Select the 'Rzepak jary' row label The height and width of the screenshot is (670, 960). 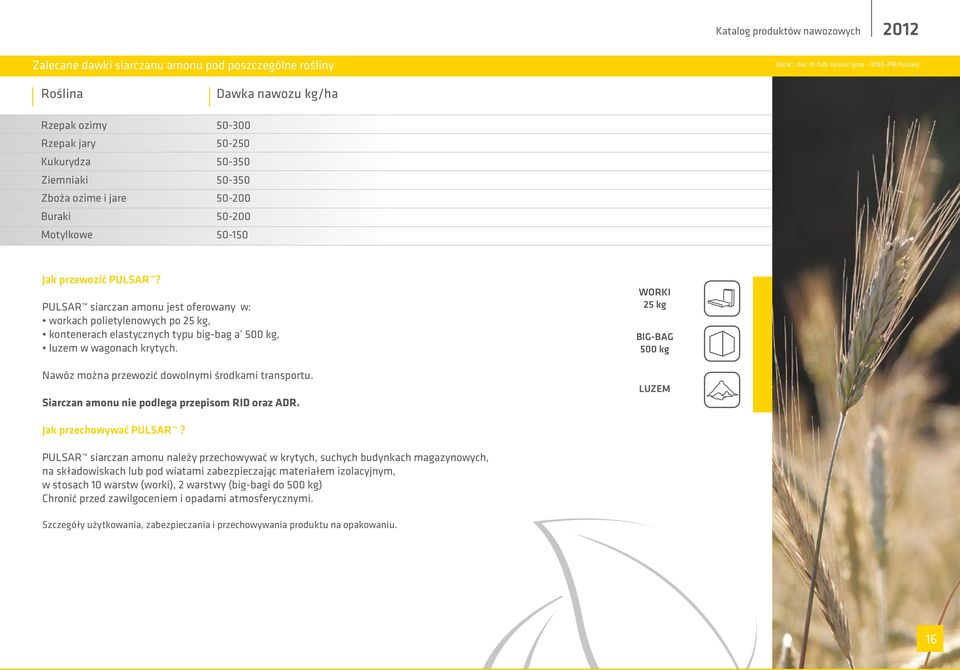[x=69, y=143]
